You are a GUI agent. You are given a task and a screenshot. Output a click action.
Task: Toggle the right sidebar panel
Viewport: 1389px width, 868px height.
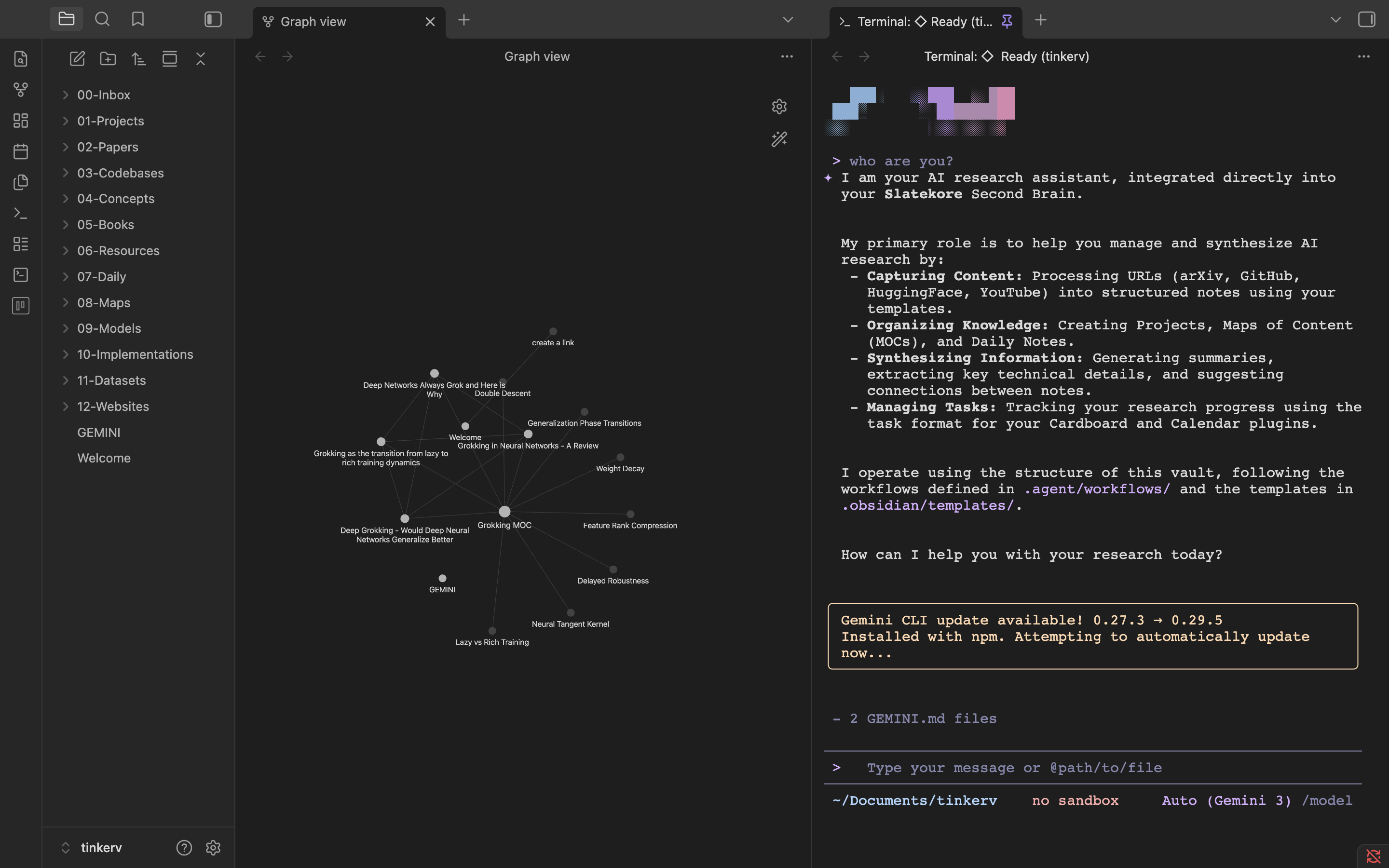point(1367,19)
